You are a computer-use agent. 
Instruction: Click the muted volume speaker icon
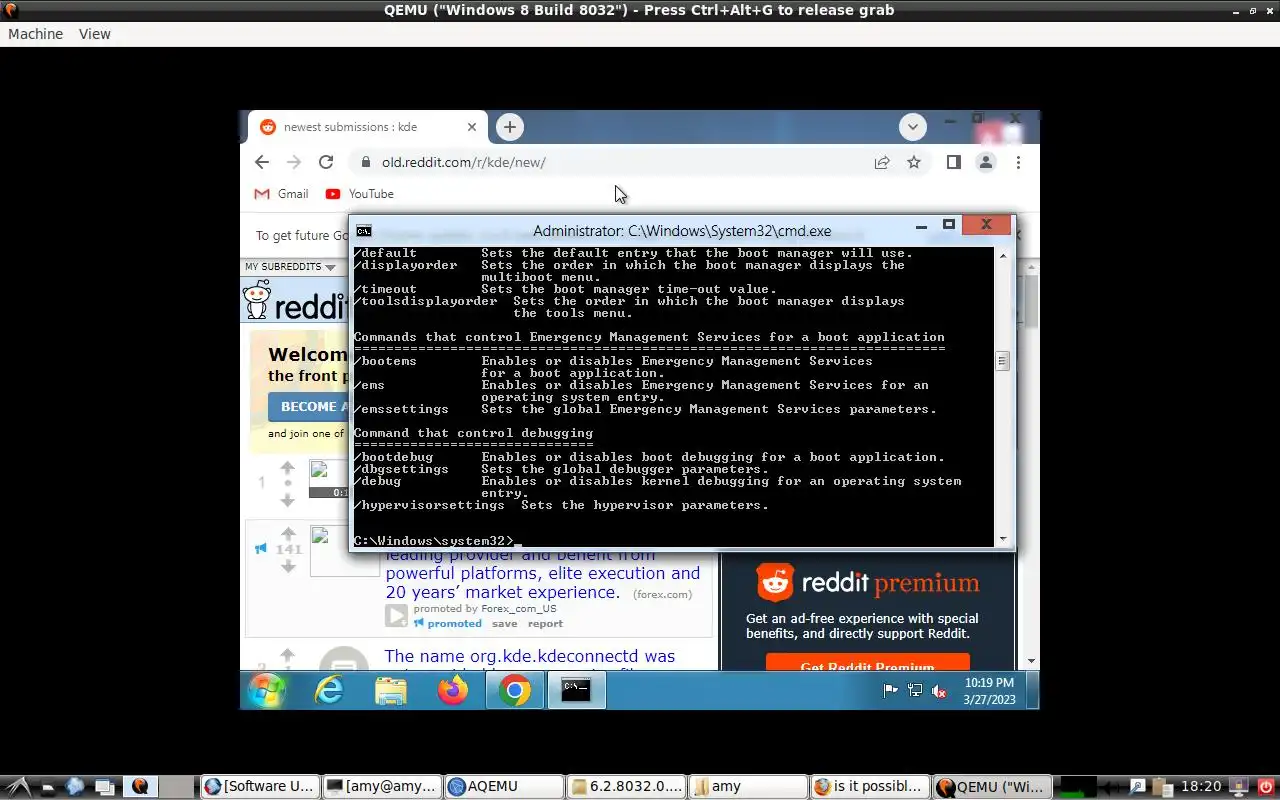pyautogui.click(x=939, y=690)
